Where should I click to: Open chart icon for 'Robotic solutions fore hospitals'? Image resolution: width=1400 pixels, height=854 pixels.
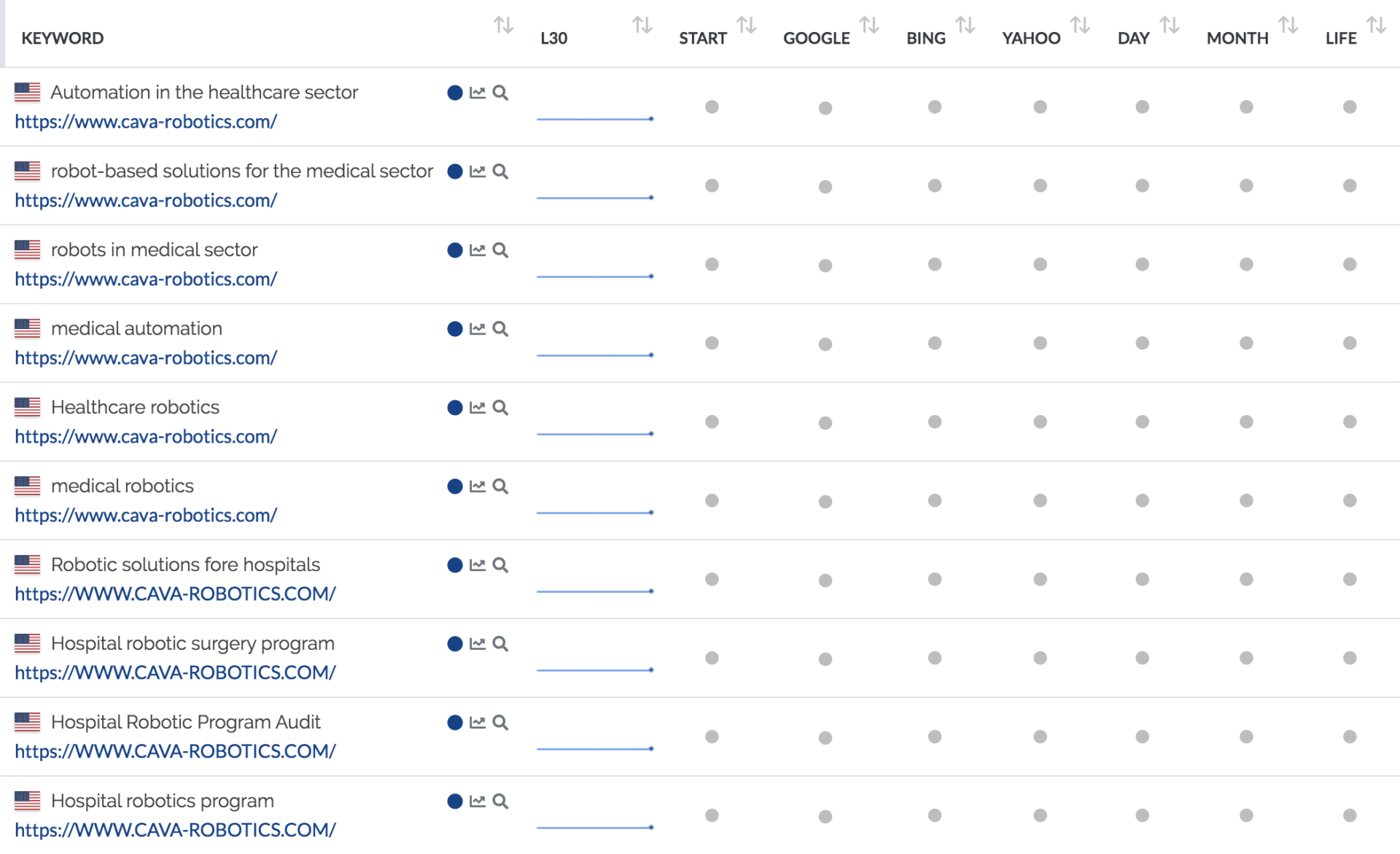click(x=478, y=565)
